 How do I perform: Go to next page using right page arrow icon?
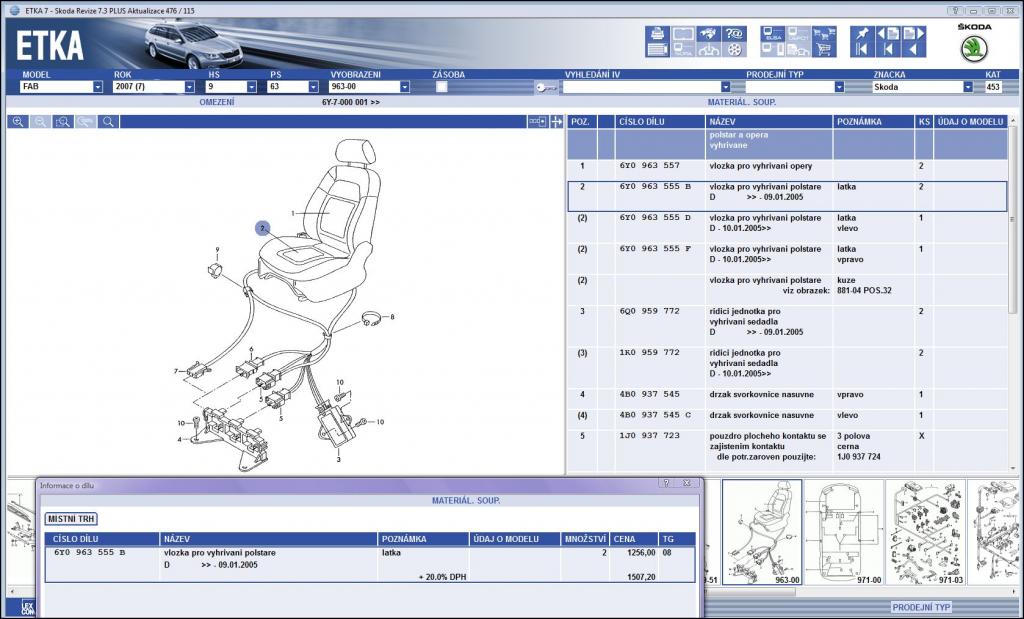pyautogui.click(x=914, y=34)
